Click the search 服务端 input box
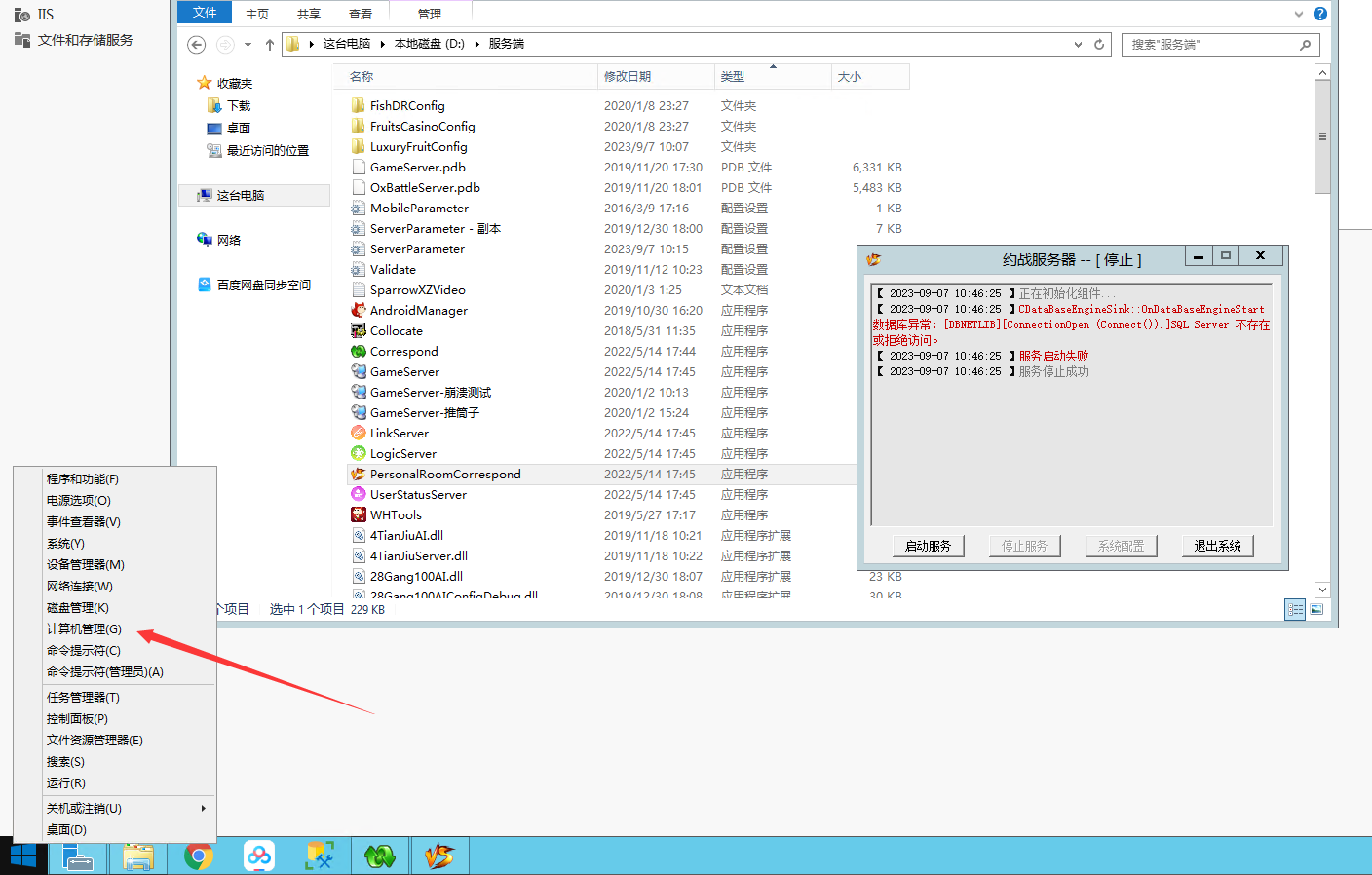The height and width of the screenshot is (875, 1372). (x=1211, y=44)
